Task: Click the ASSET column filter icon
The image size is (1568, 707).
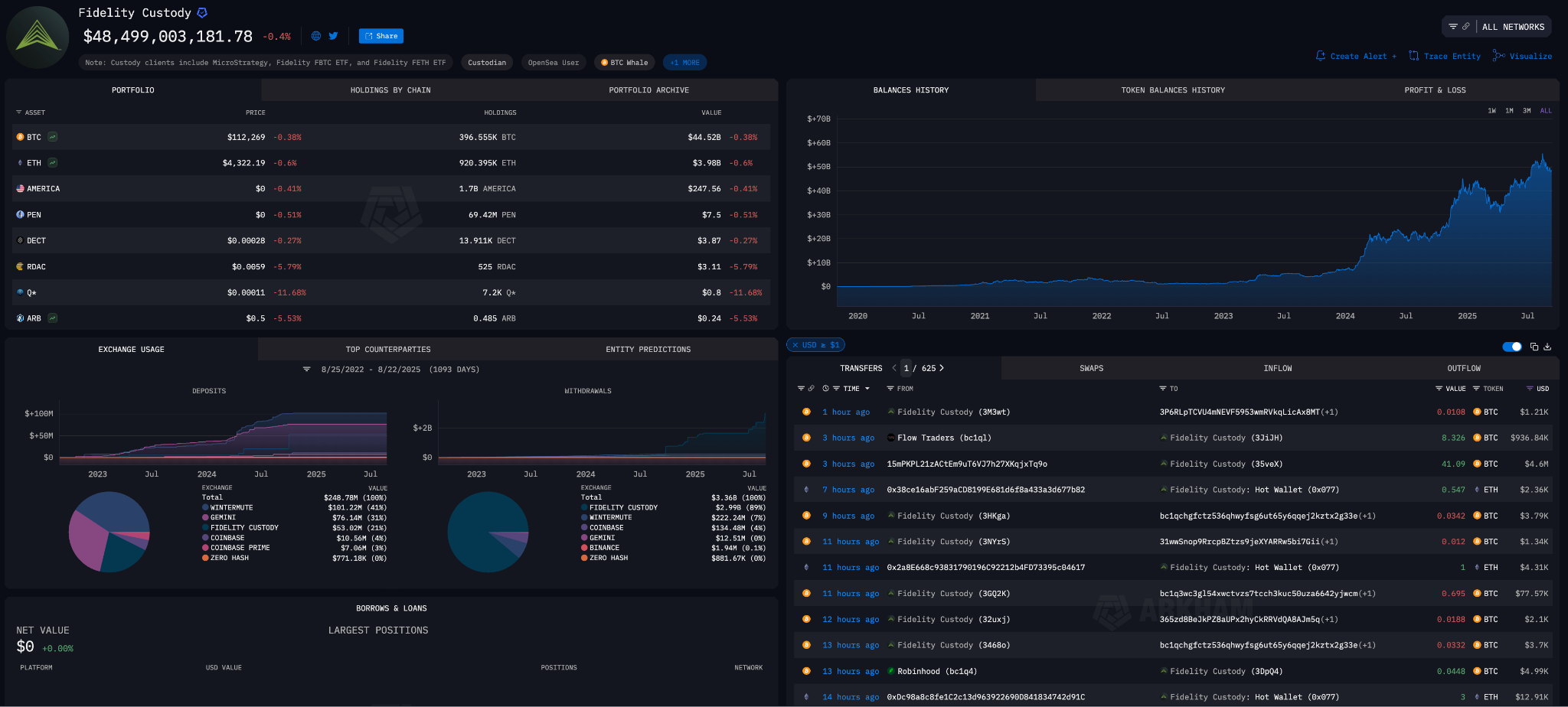Action: tap(18, 112)
